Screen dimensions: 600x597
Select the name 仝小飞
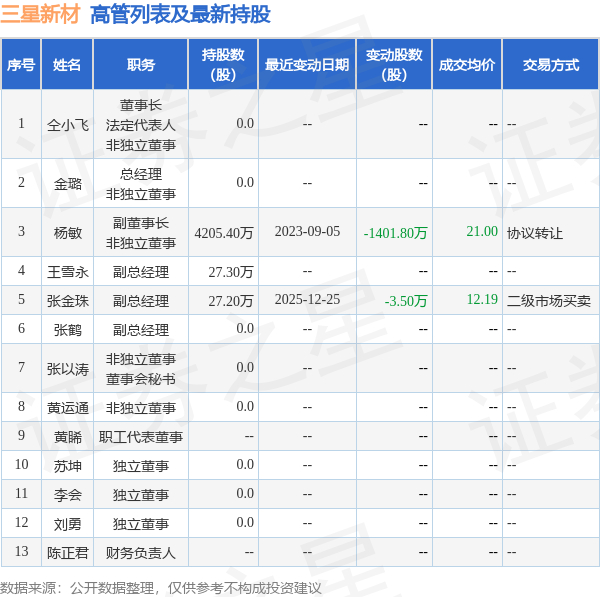[x=68, y=125]
